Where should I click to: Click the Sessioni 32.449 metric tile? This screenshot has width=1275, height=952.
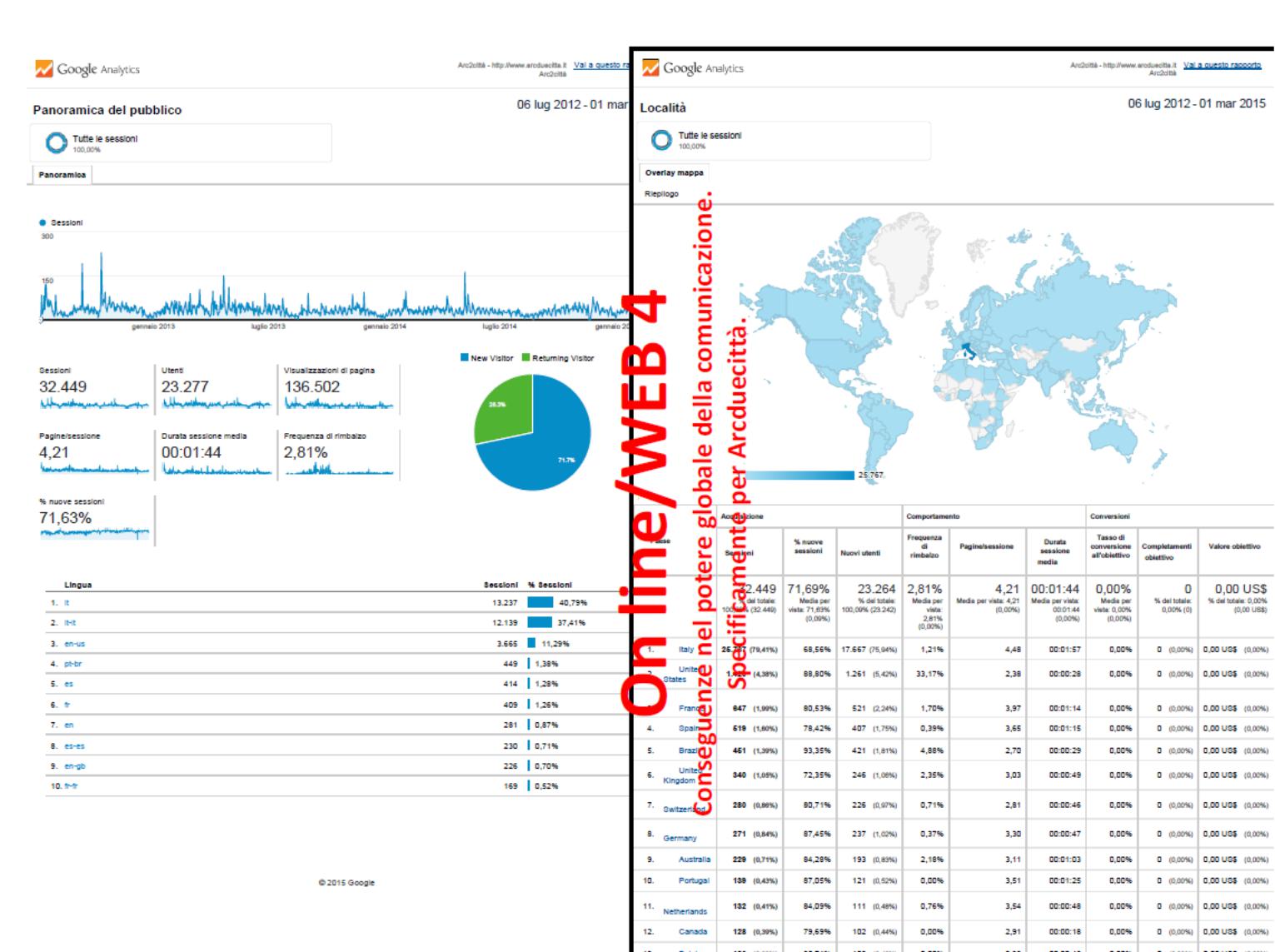click(94, 389)
